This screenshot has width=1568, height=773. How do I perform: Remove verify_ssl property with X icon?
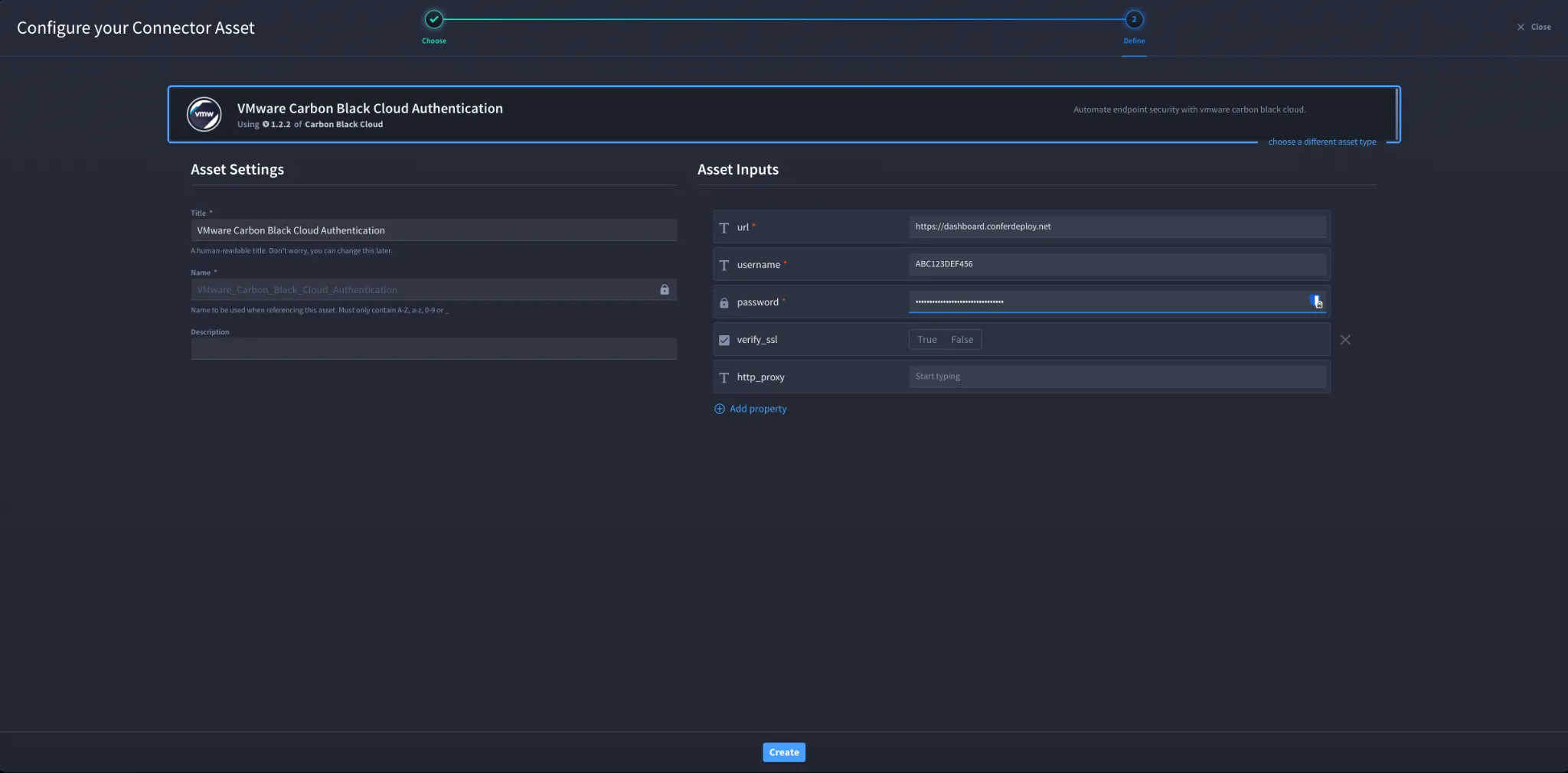tap(1345, 340)
